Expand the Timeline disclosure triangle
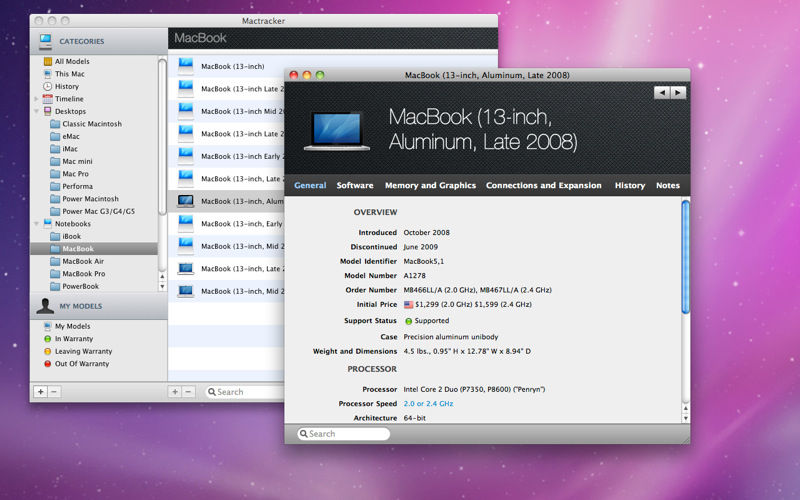 [x=36, y=99]
